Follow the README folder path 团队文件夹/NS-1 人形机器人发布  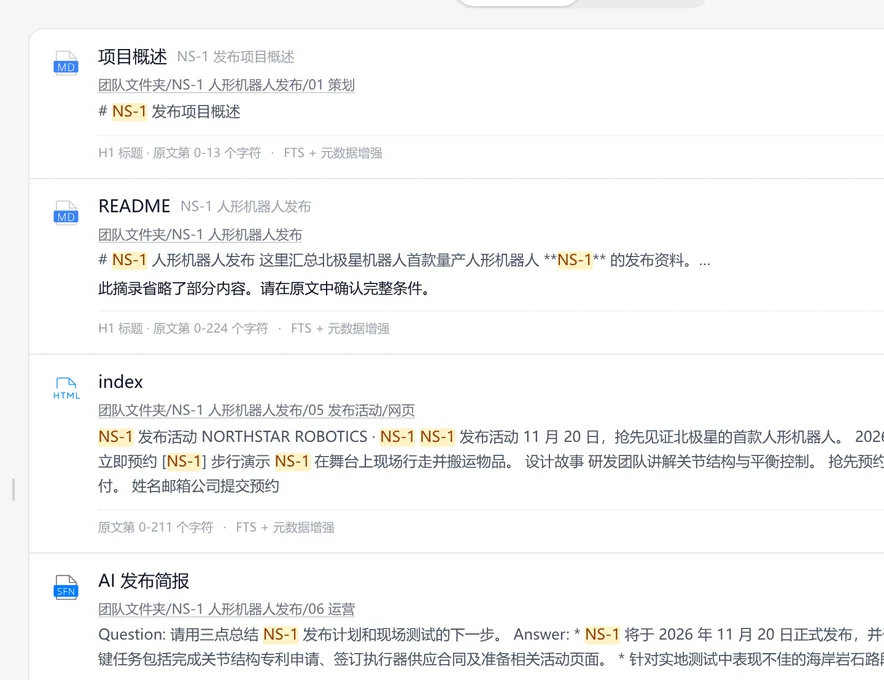pos(200,234)
